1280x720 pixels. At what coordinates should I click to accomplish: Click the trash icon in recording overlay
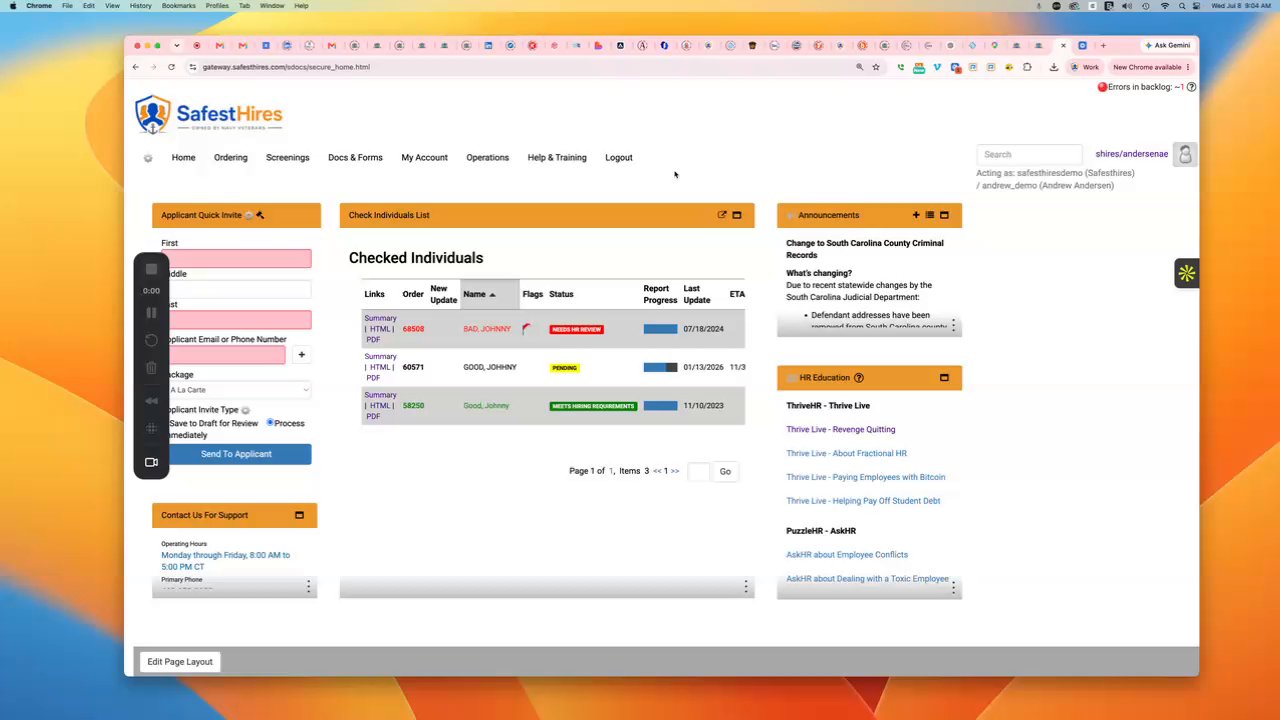151,368
